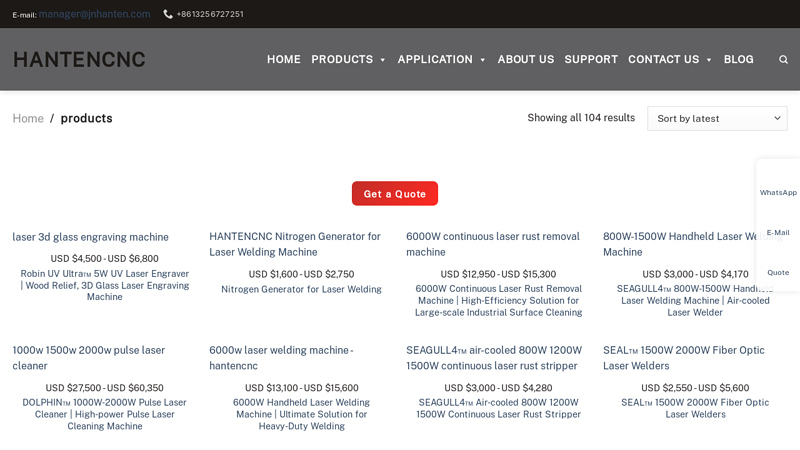Open ABOUT US page

526,59
